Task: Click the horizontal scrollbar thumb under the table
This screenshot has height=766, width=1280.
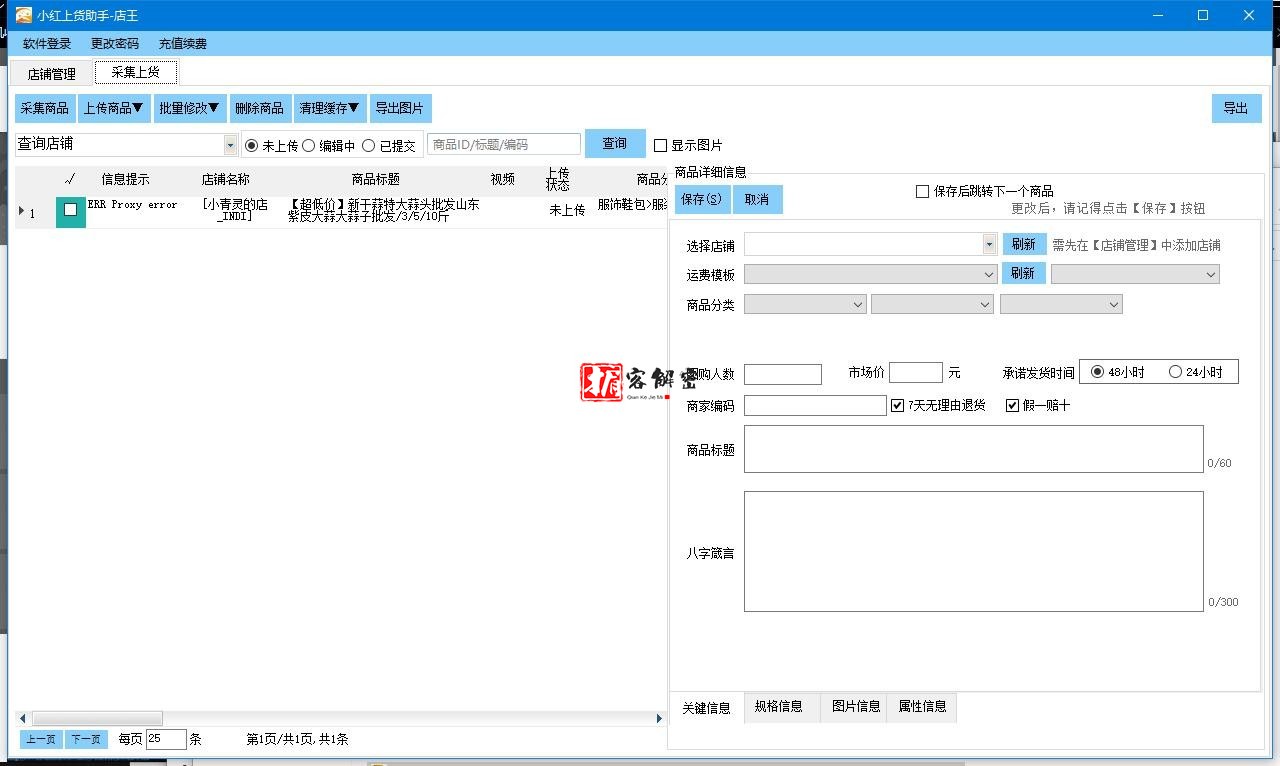Action: (x=97, y=718)
